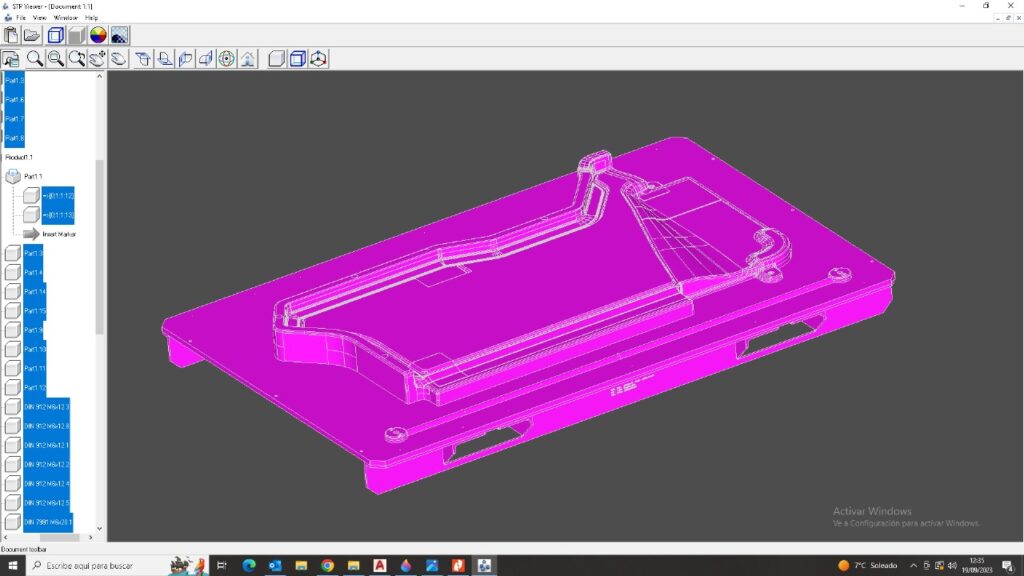The image size is (1024, 576).
Task: Expand the Part1.3 tree node icon
Action: pos(13,253)
